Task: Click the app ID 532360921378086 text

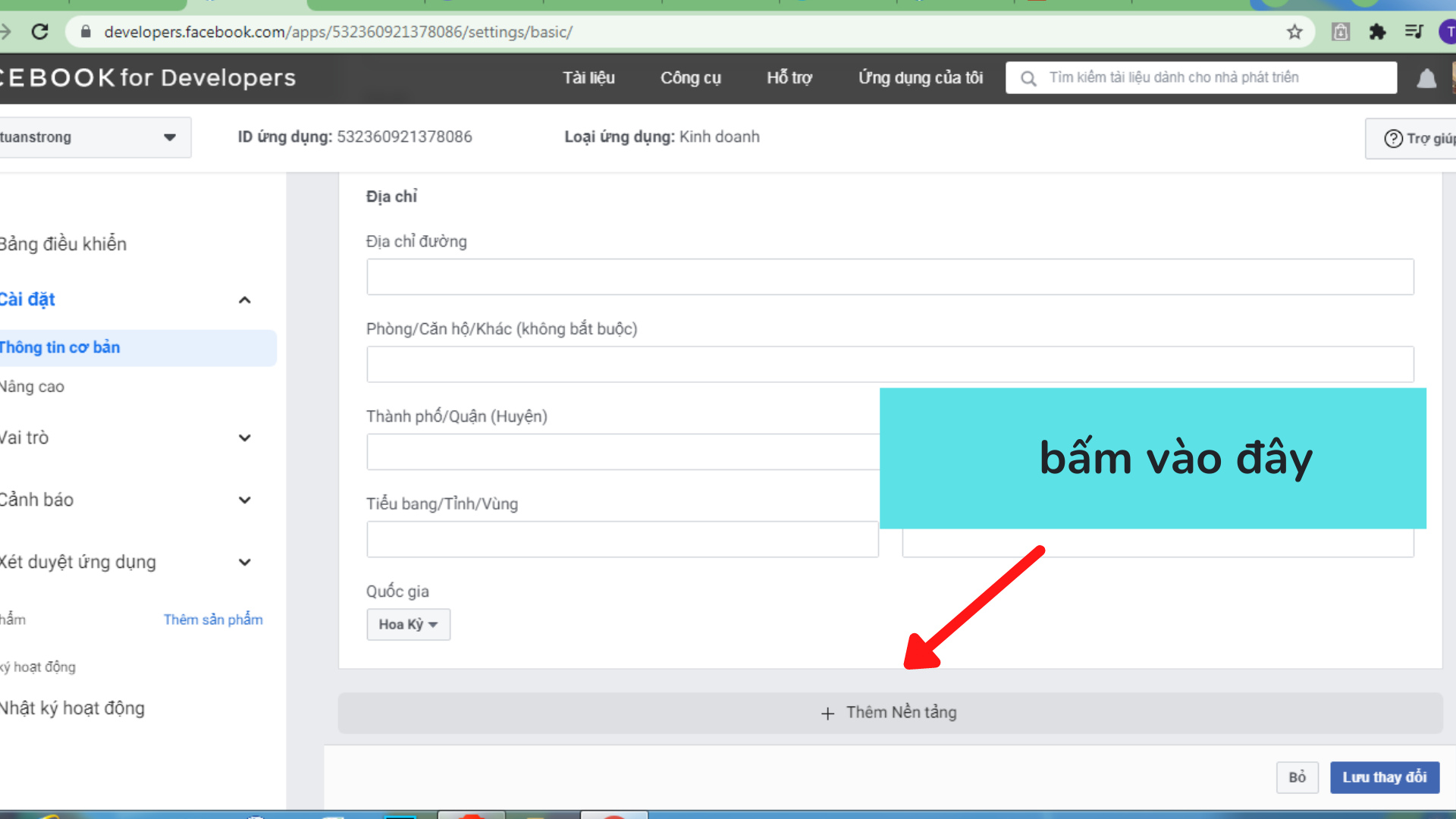Action: (x=404, y=136)
